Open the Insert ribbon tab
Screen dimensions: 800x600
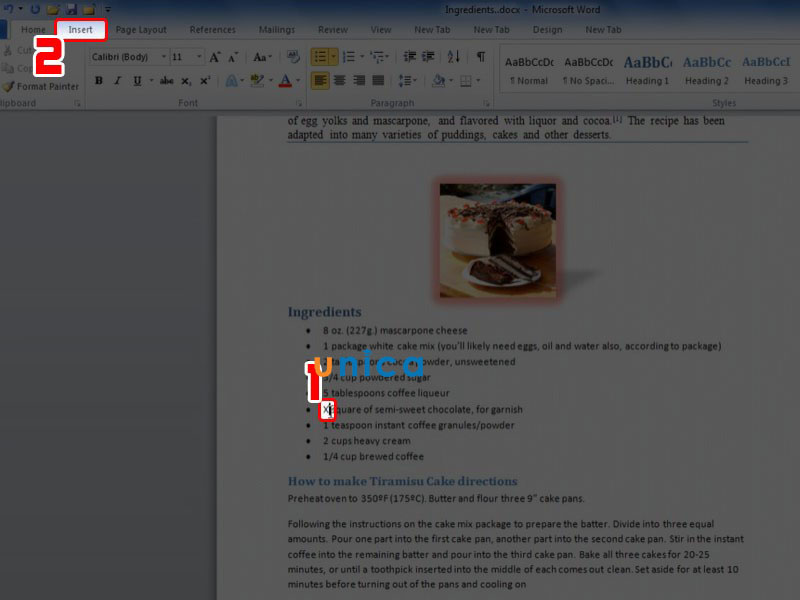[x=80, y=30]
